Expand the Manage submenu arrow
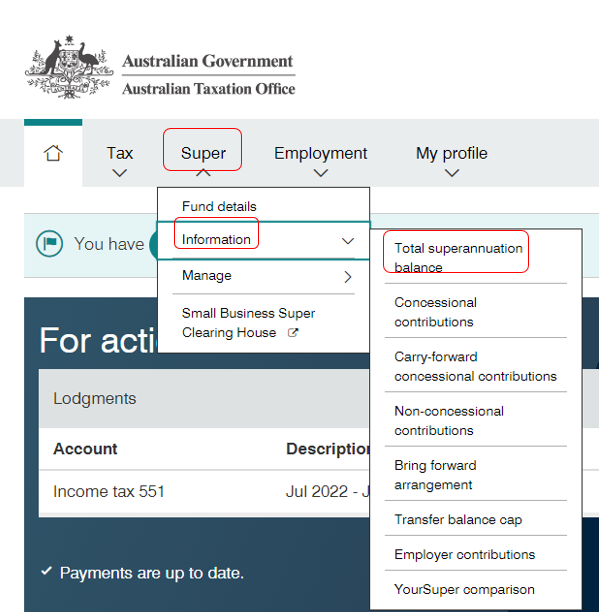The height and width of the screenshot is (612, 605). pyautogui.click(x=348, y=277)
